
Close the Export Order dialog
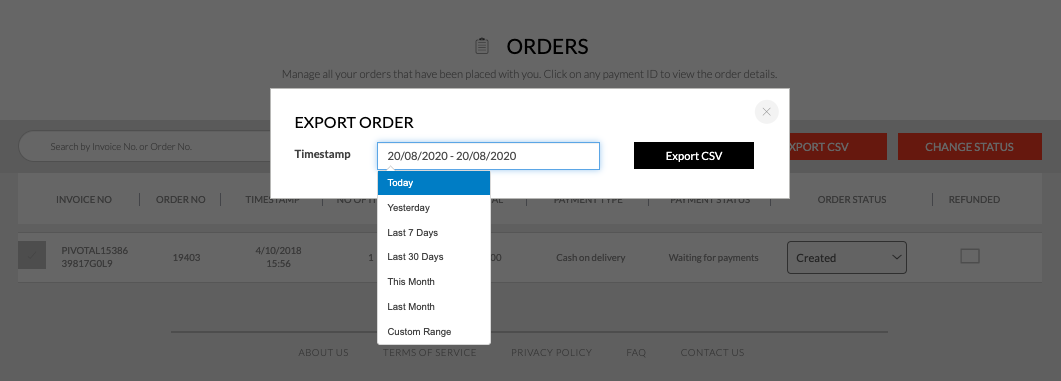[x=766, y=112]
